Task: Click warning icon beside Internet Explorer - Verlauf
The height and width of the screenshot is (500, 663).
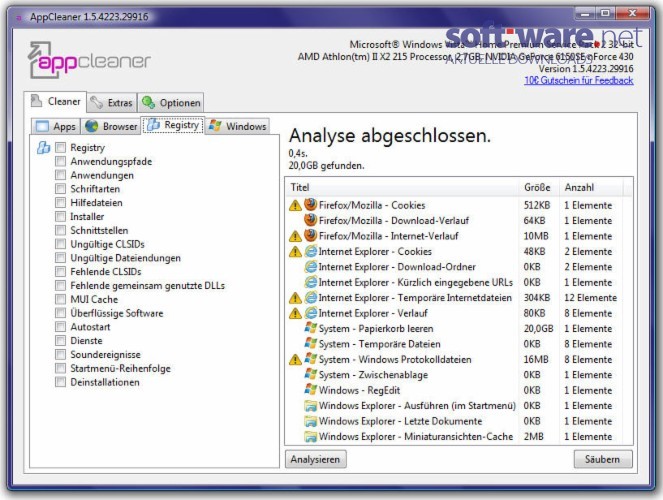Action: pyautogui.click(x=295, y=314)
